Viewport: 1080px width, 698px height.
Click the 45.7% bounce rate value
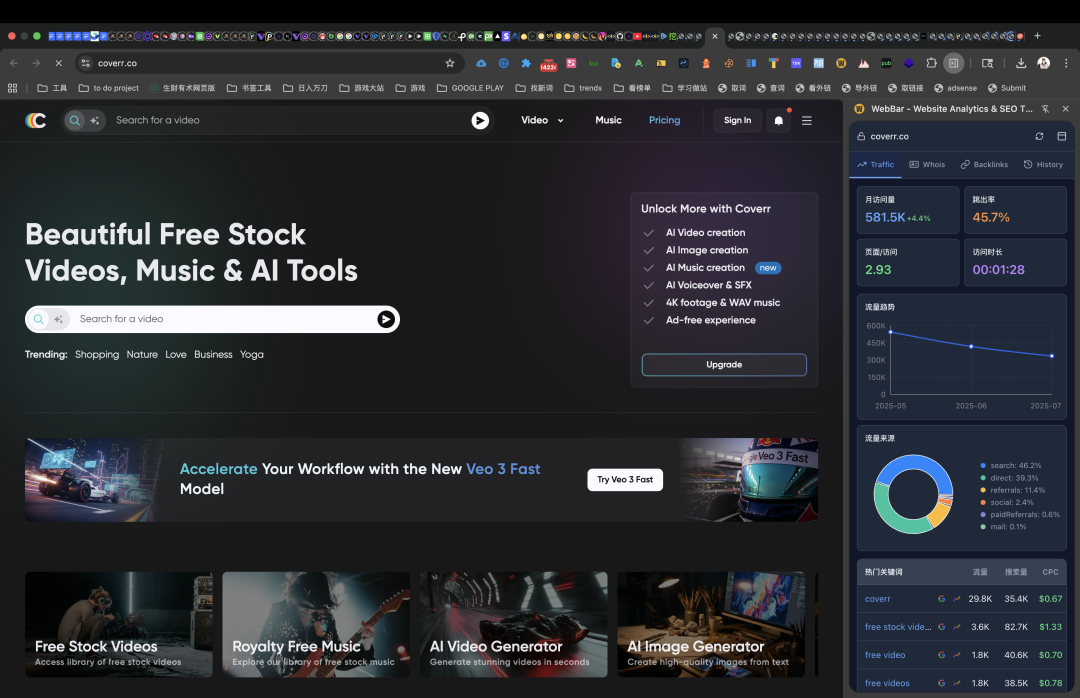[x=991, y=217]
